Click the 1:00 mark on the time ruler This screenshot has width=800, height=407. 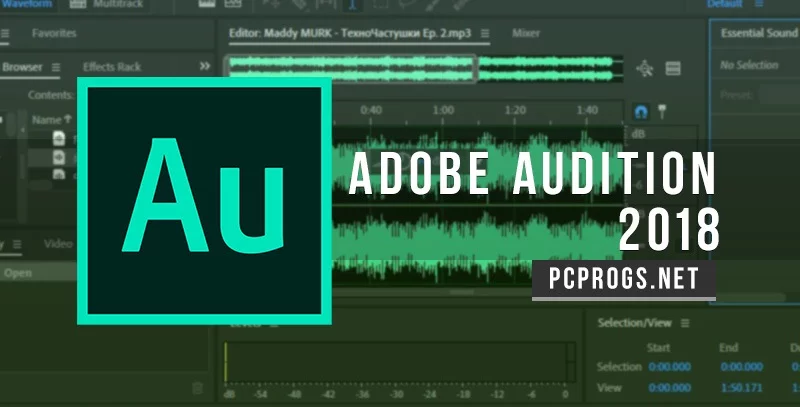coord(443,110)
